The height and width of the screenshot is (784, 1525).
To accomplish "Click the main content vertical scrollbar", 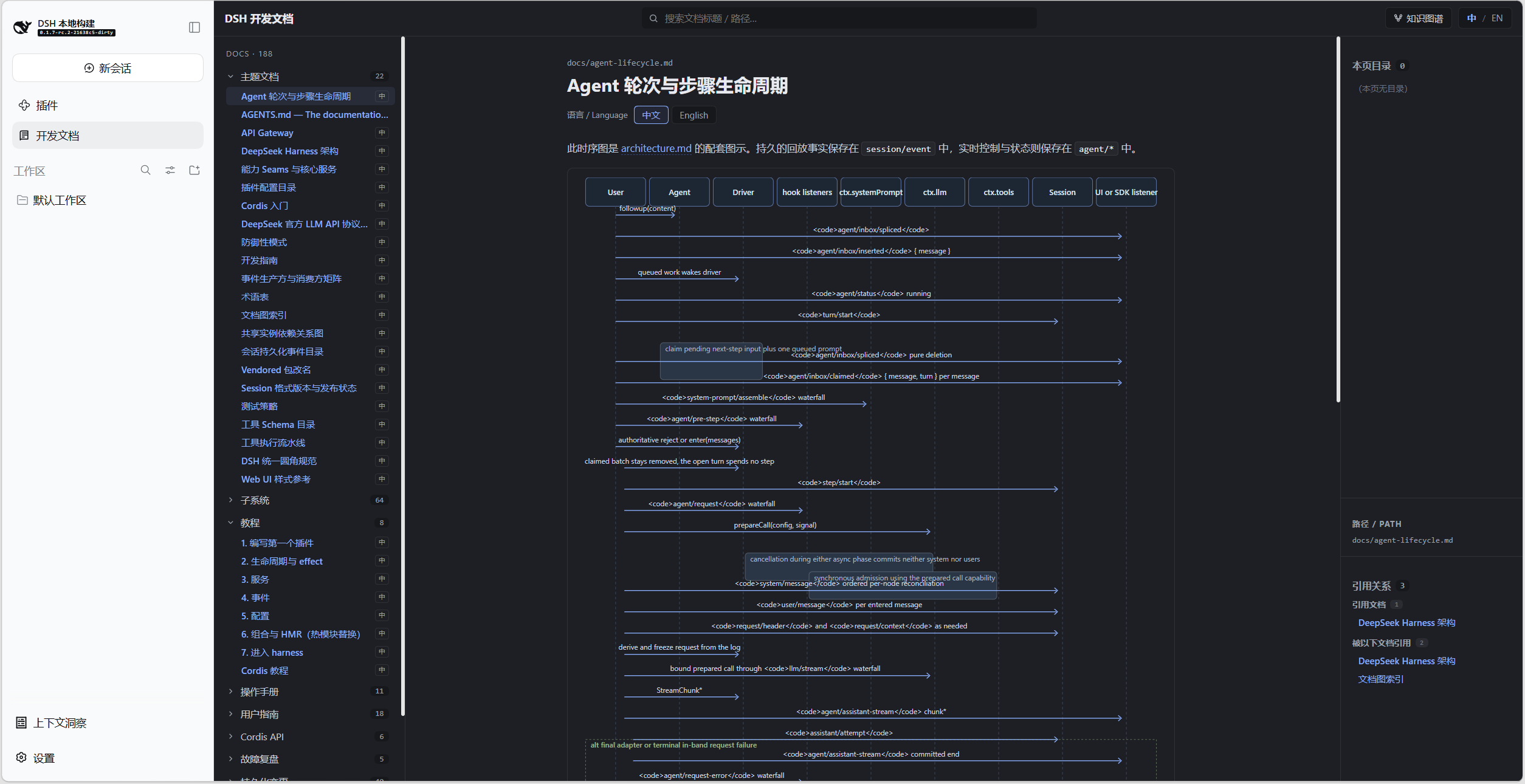I will pyautogui.click(x=1338, y=219).
